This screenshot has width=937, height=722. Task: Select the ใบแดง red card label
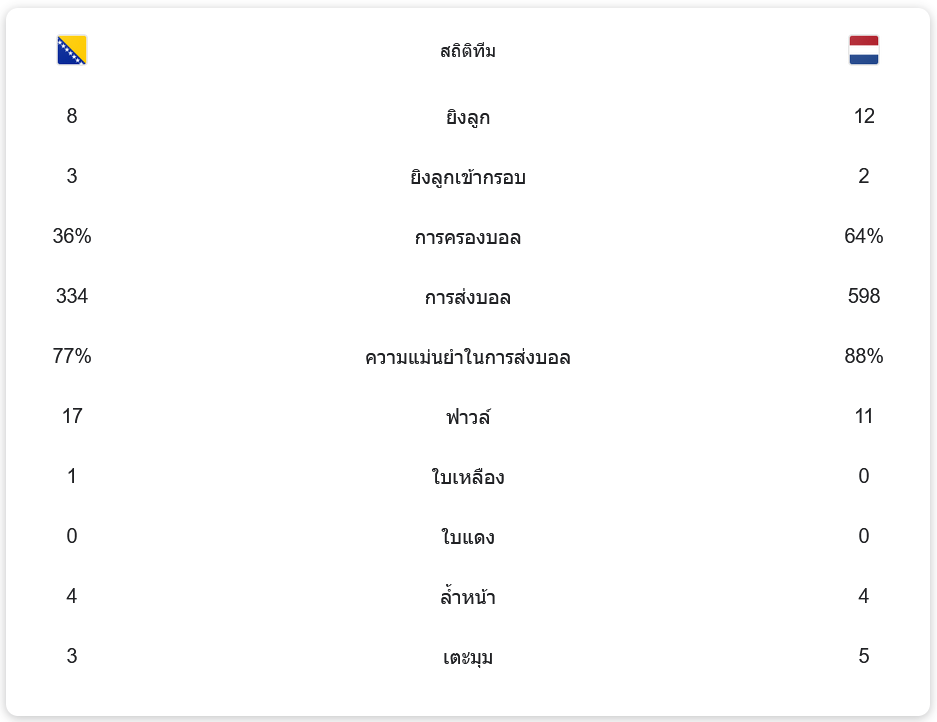point(468,537)
